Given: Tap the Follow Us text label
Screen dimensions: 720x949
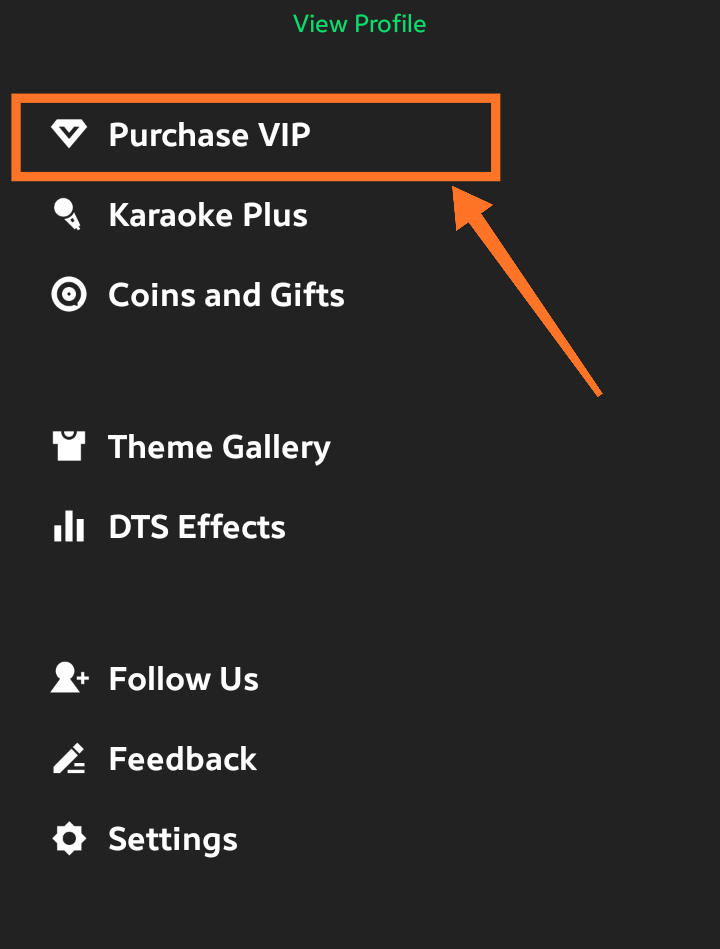Looking at the screenshot, I should tap(184, 679).
